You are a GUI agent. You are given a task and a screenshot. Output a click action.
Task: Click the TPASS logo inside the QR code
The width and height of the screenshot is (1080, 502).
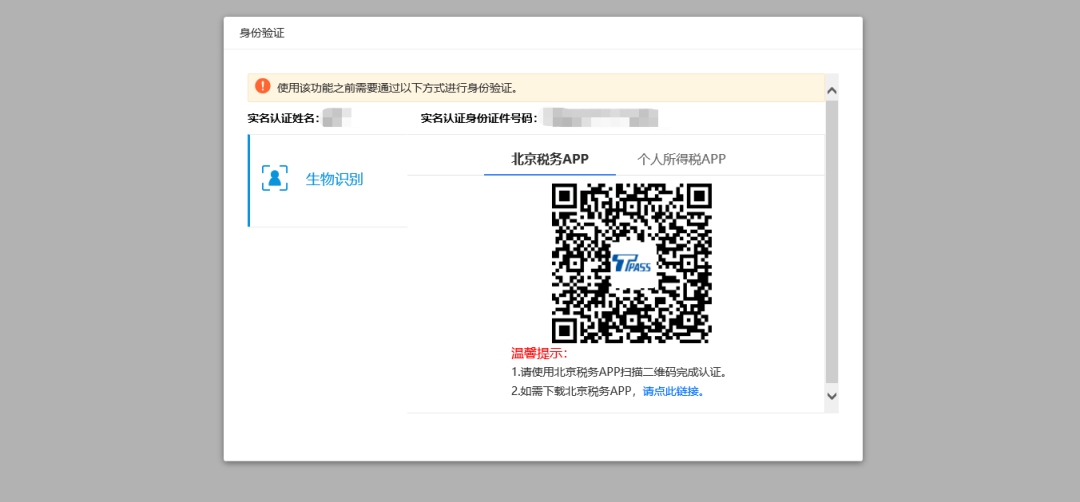pos(631,263)
